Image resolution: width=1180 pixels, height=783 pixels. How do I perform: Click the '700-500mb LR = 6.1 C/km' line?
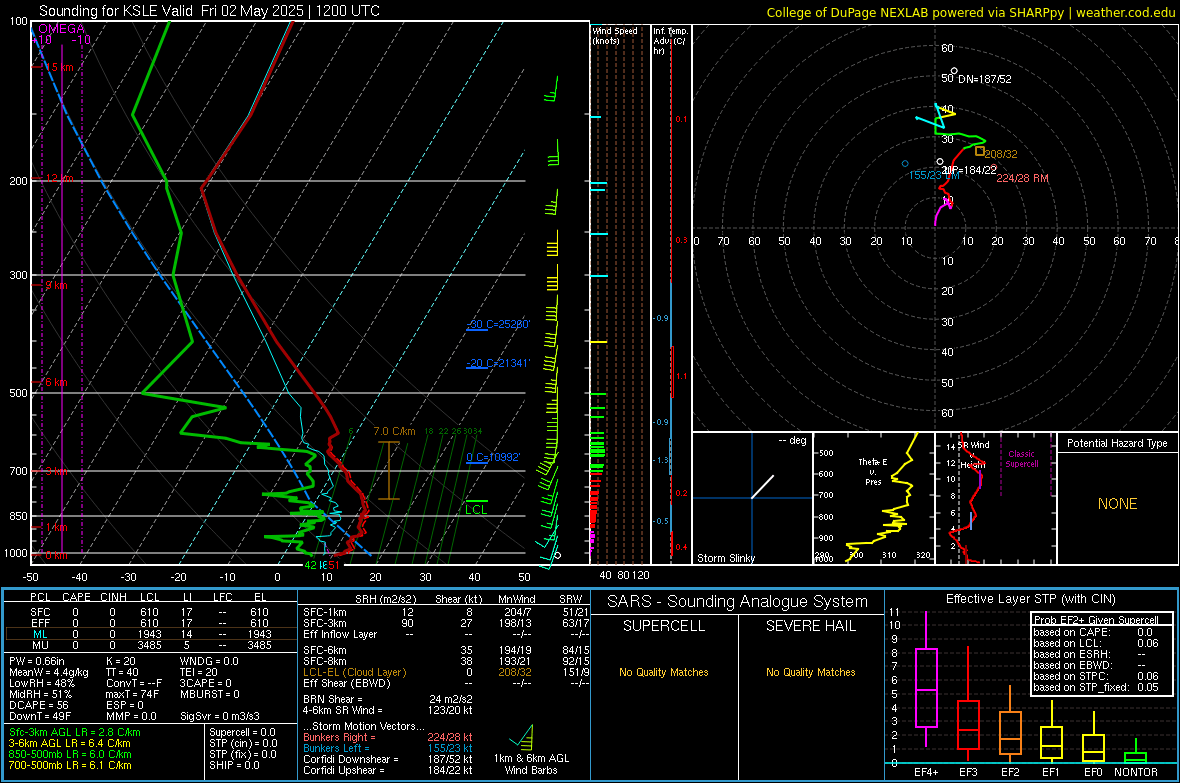[x=70, y=765]
